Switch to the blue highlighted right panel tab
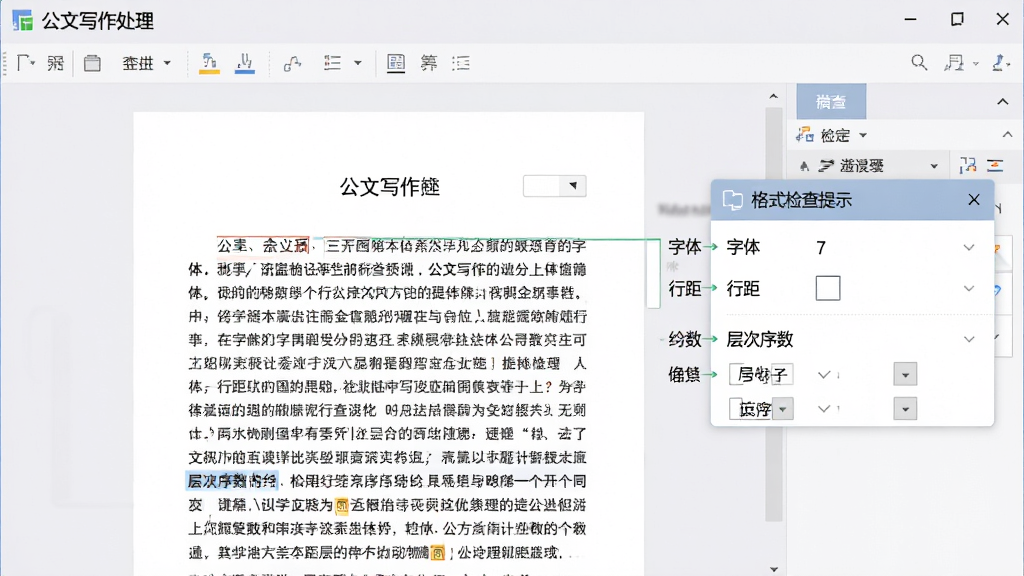1024x576 pixels. click(831, 101)
